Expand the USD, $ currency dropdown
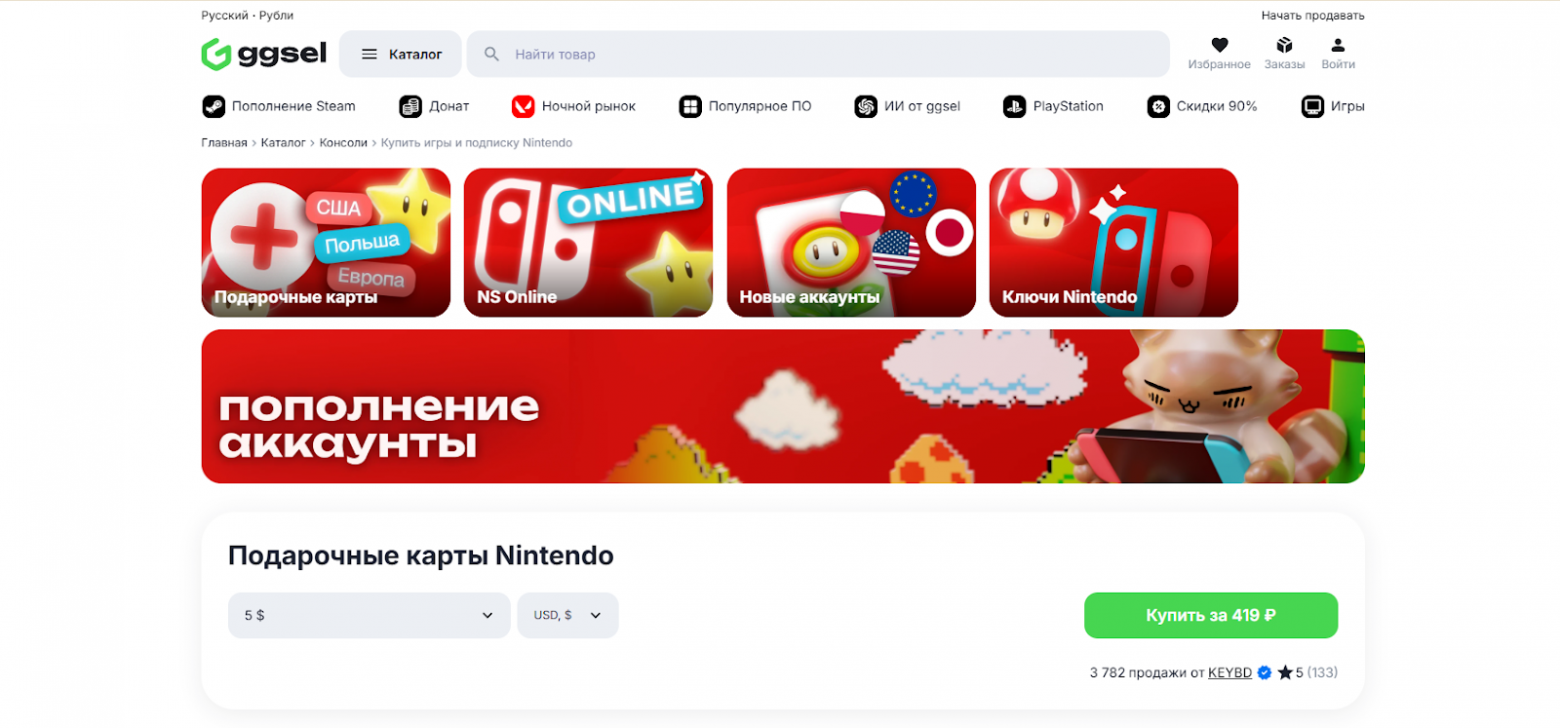Screen dimensions: 1560x728 click(568, 615)
